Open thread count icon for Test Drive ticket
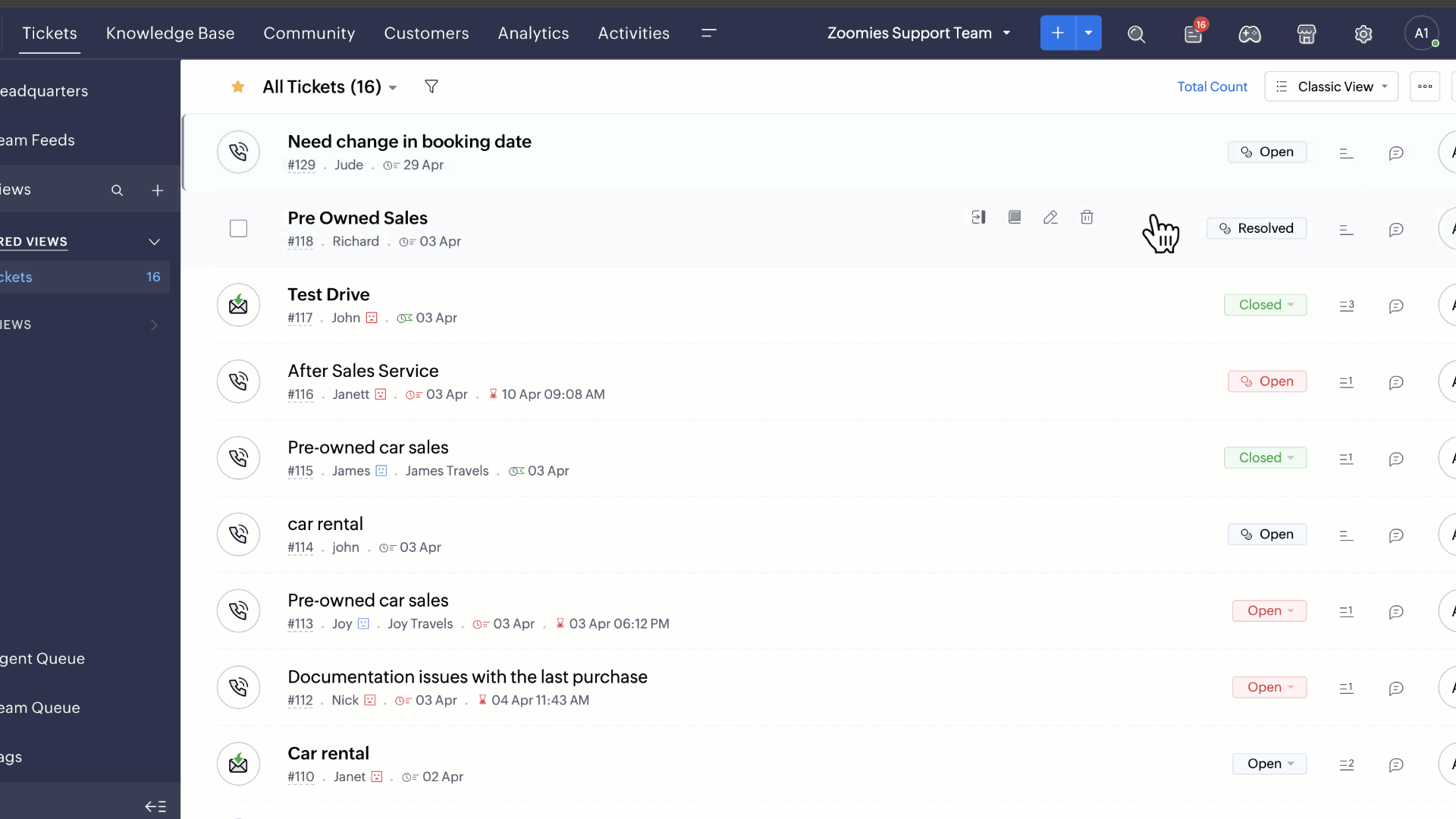 click(1347, 306)
